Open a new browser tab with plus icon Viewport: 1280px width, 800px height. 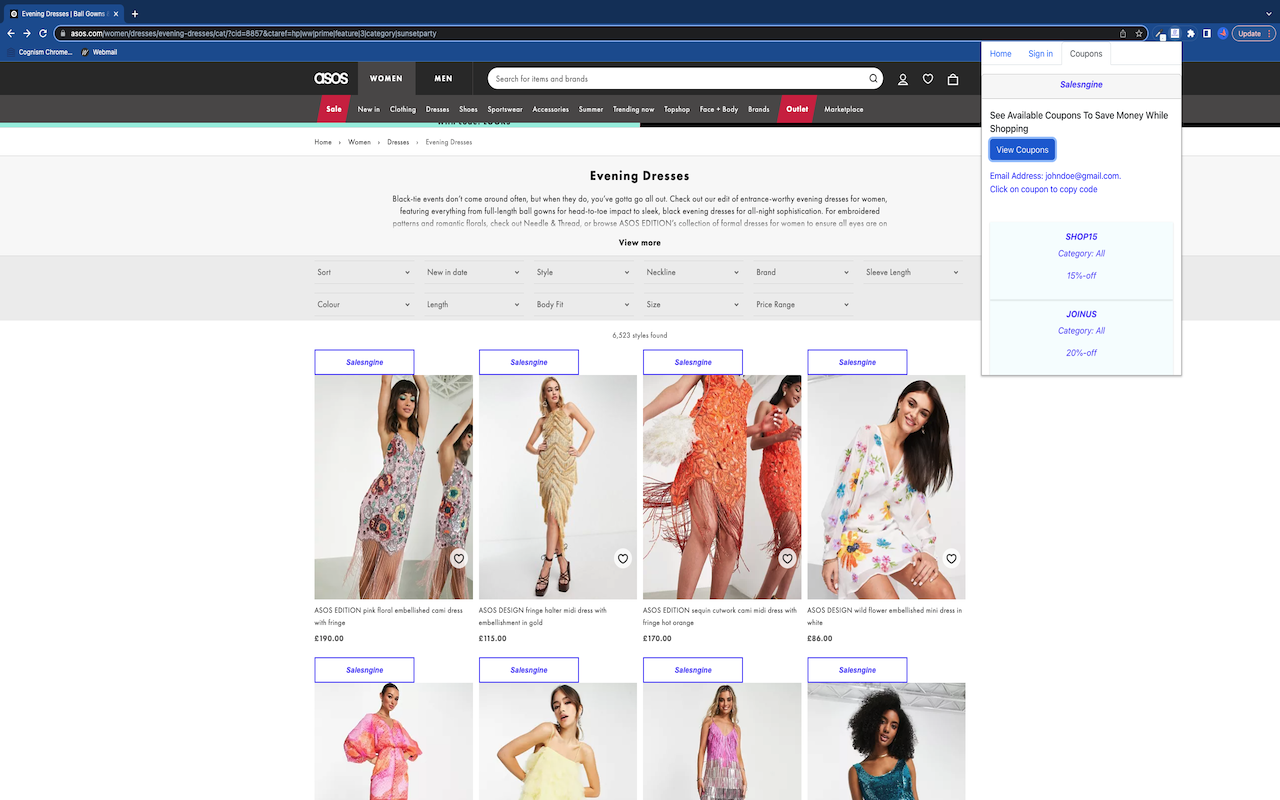coord(135,14)
